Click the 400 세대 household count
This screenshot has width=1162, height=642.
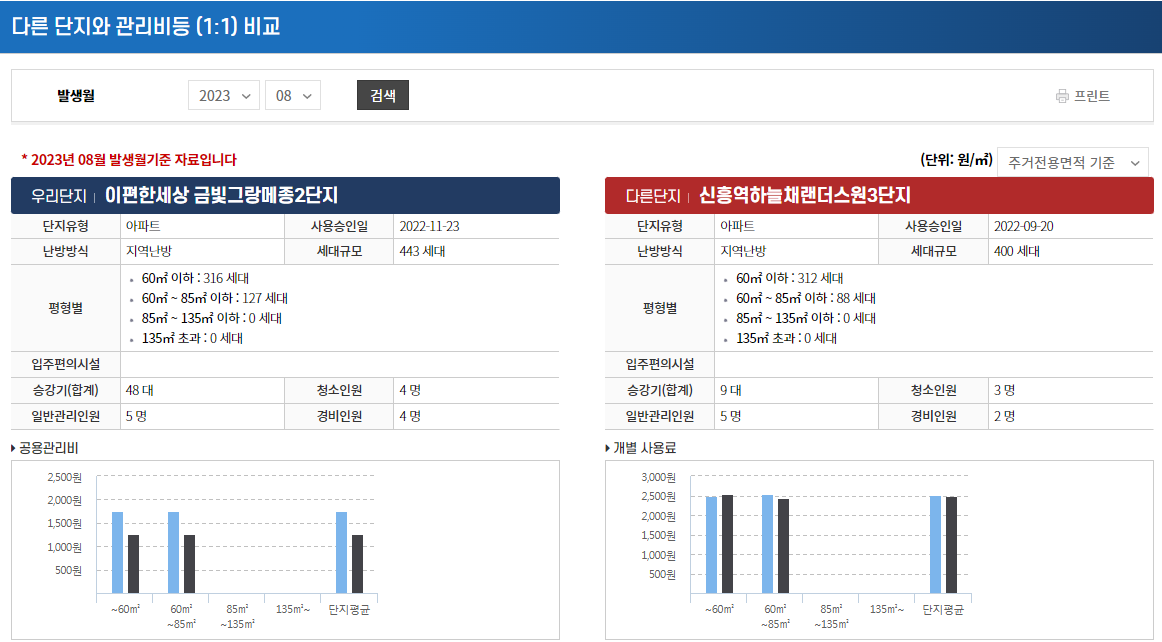pos(1016,251)
